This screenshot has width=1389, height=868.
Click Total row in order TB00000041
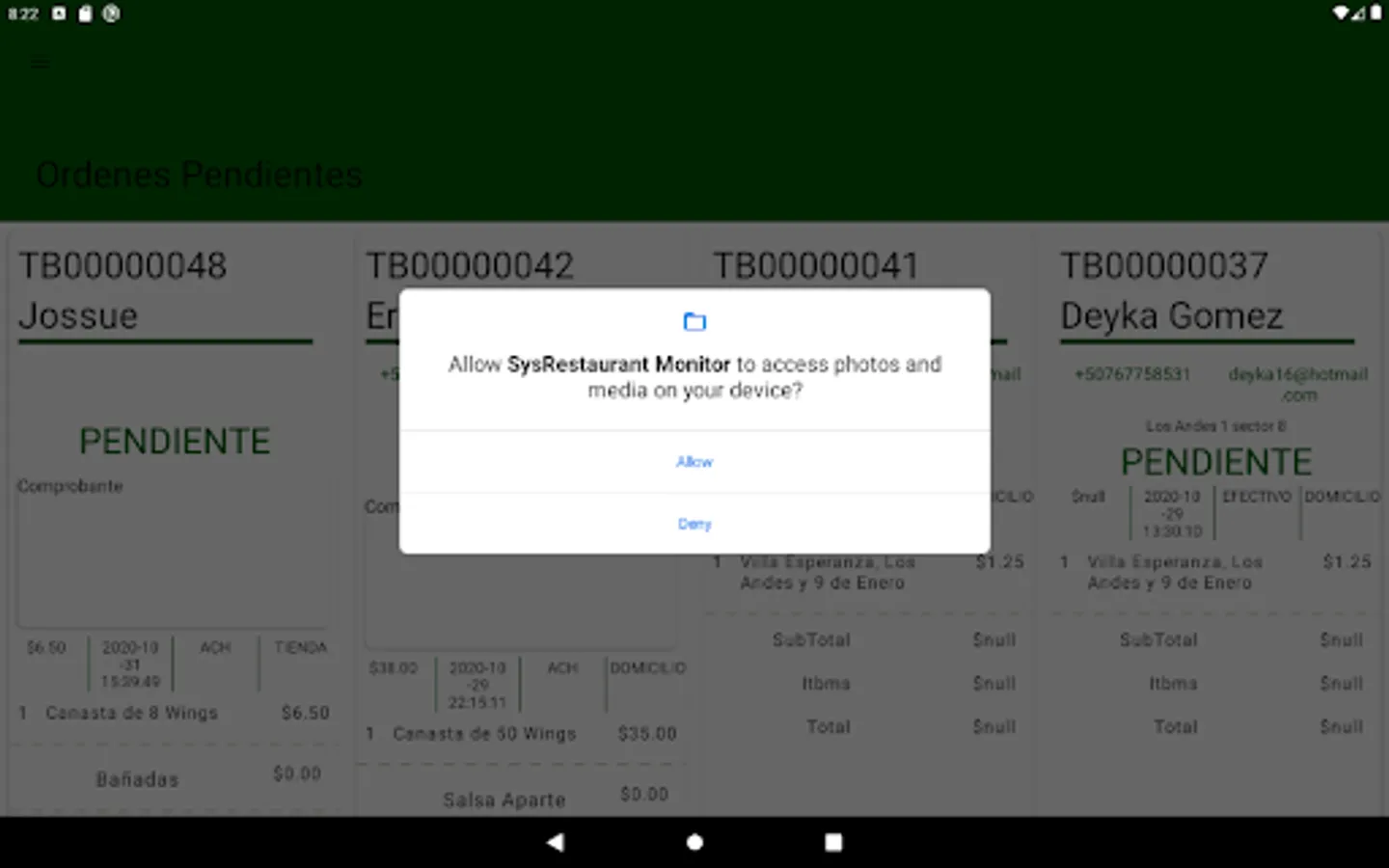868,726
